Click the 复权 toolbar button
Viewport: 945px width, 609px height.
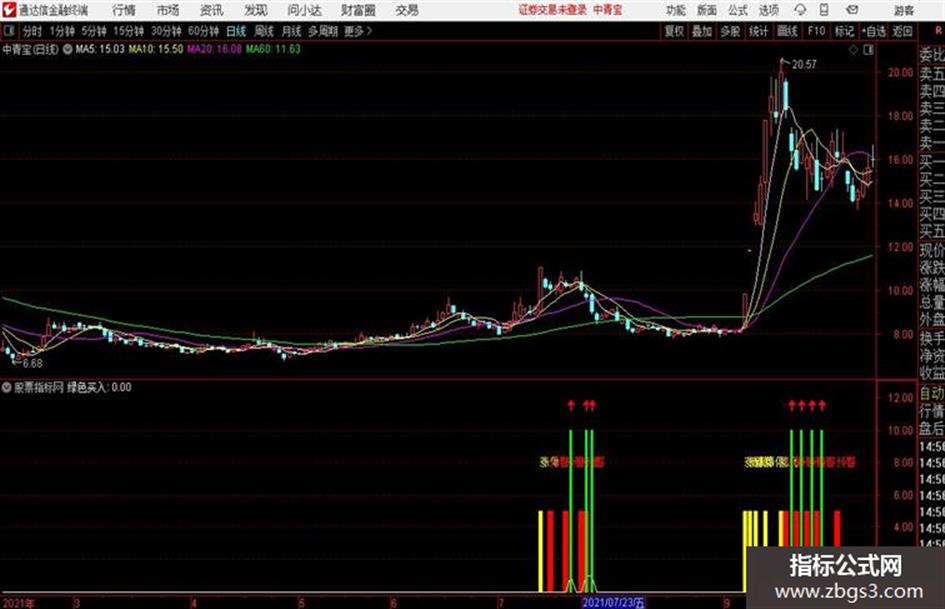tap(674, 31)
